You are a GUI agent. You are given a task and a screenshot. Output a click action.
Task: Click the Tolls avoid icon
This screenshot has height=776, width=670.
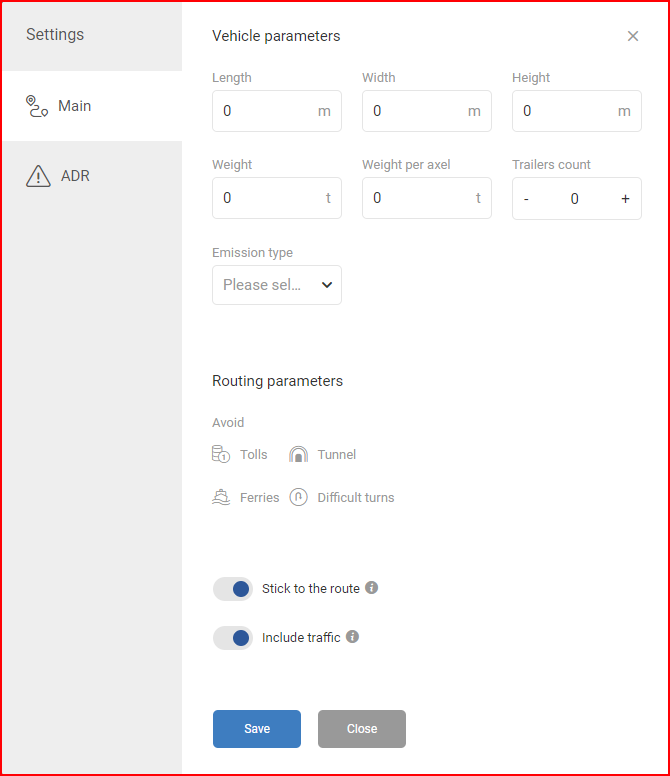tap(221, 454)
